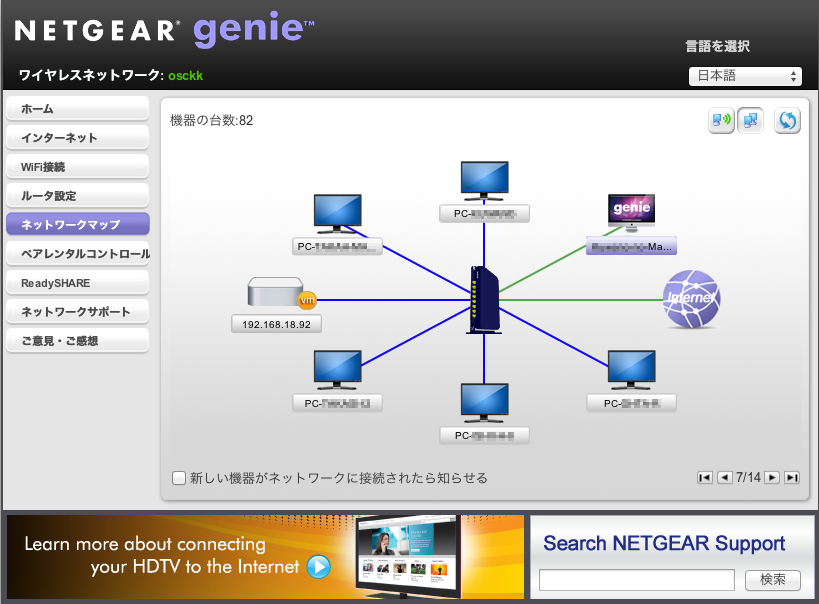Click the Internet globe icon
The image size is (819, 604).
[691, 299]
